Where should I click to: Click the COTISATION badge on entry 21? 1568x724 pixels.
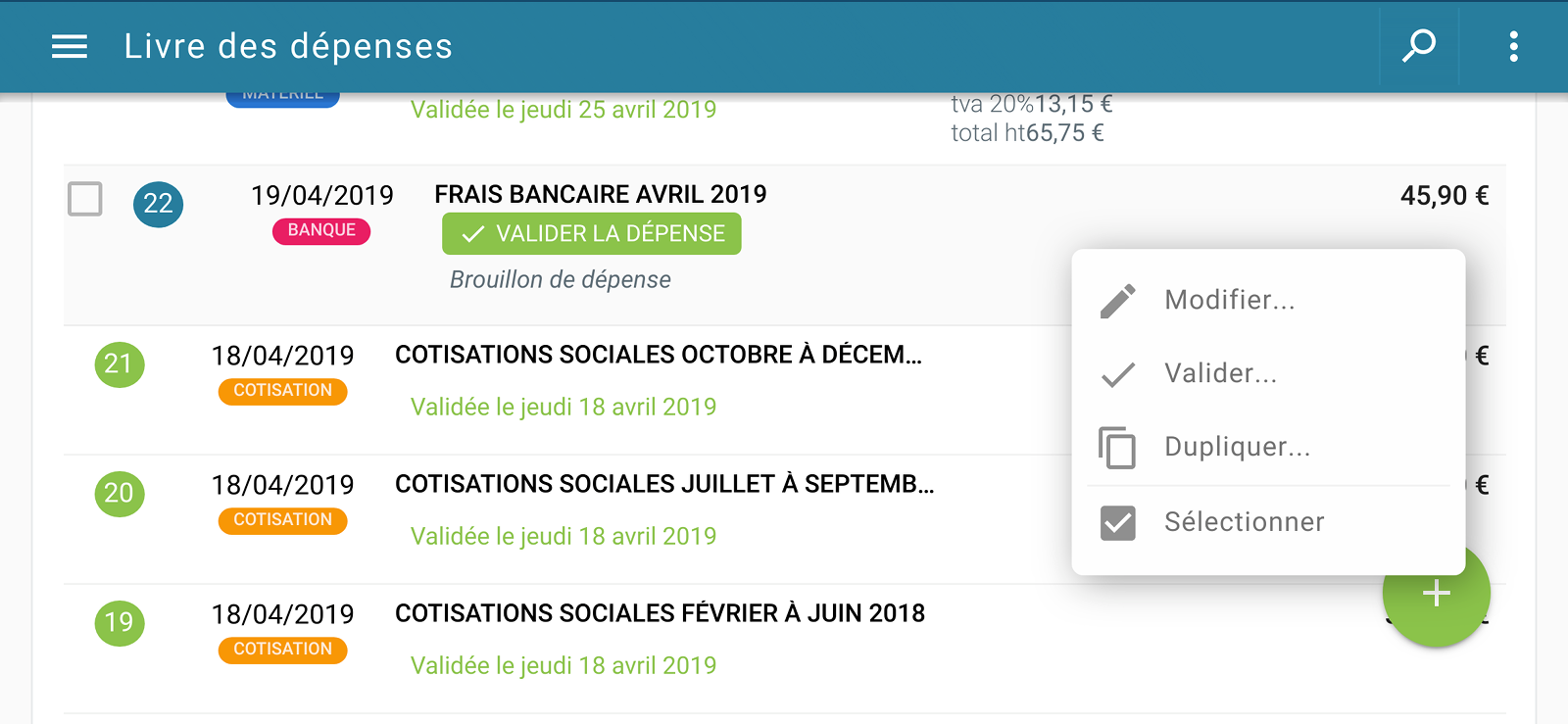coord(282,391)
